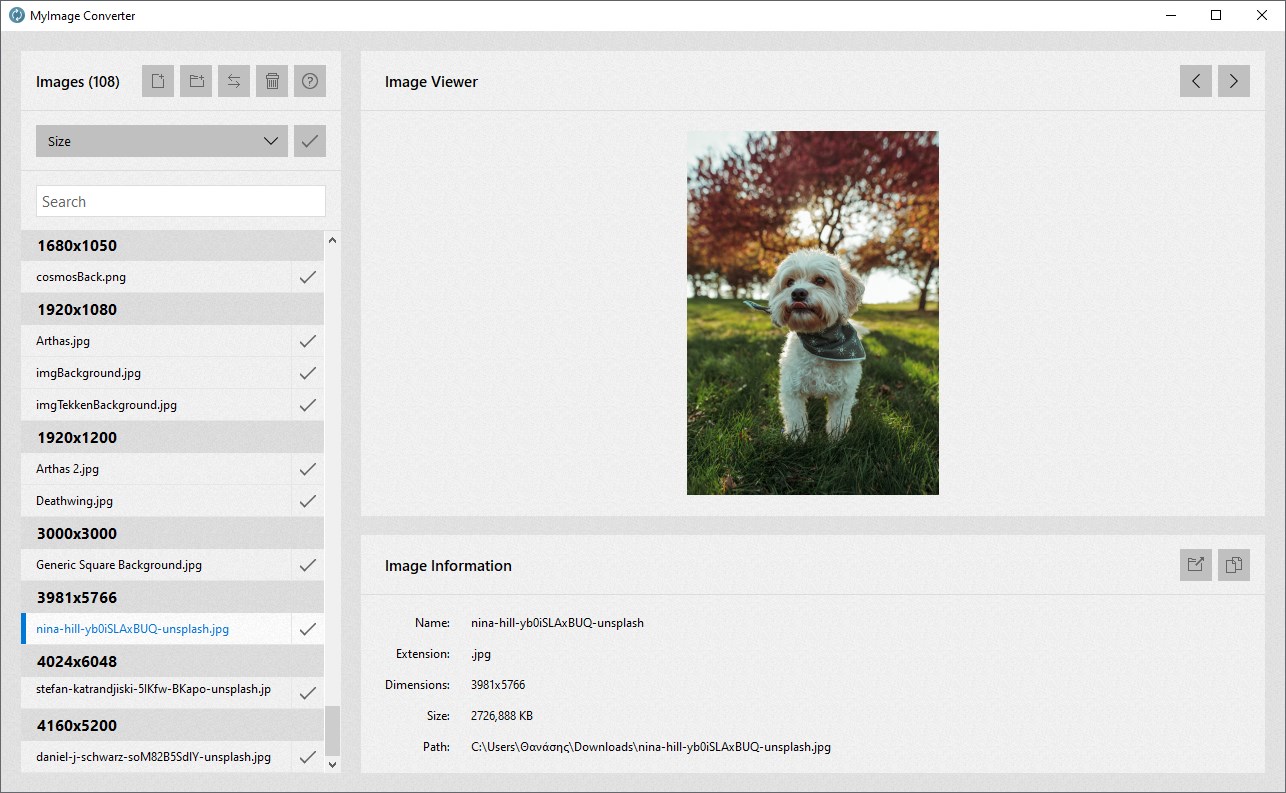Toggle the check for cosmosBack.png
Image resolution: width=1286 pixels, height=793 pixels.
308,277
